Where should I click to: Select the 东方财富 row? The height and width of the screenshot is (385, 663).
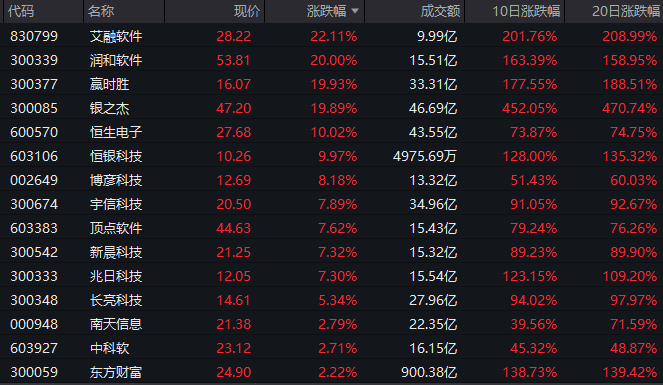332,372
